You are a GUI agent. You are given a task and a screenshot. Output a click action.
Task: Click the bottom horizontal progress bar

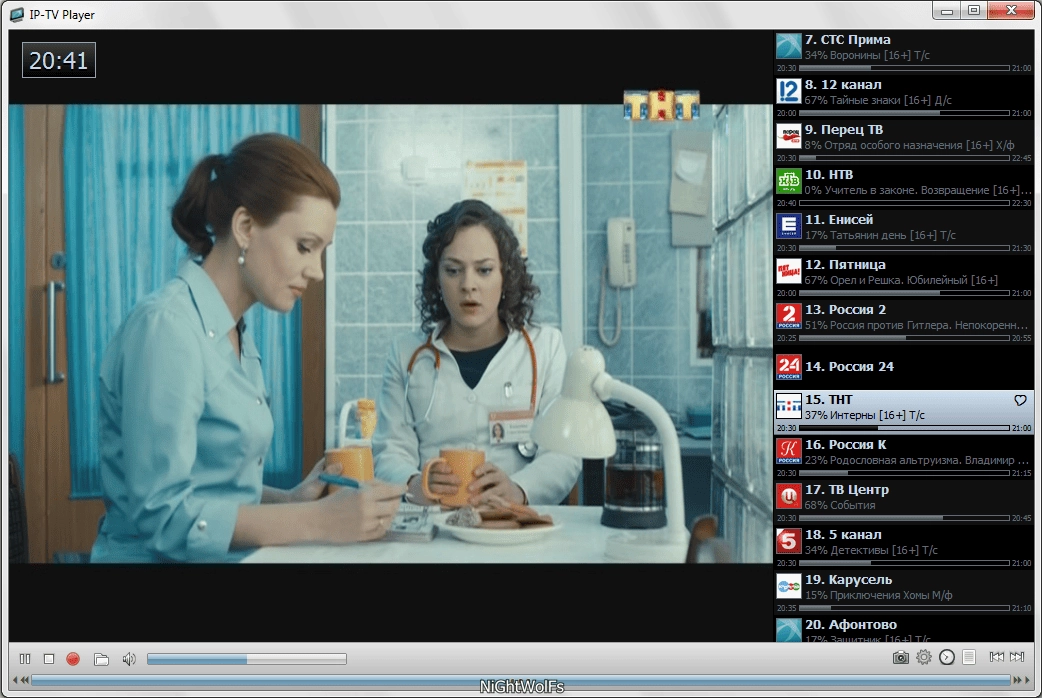point(521,680)
